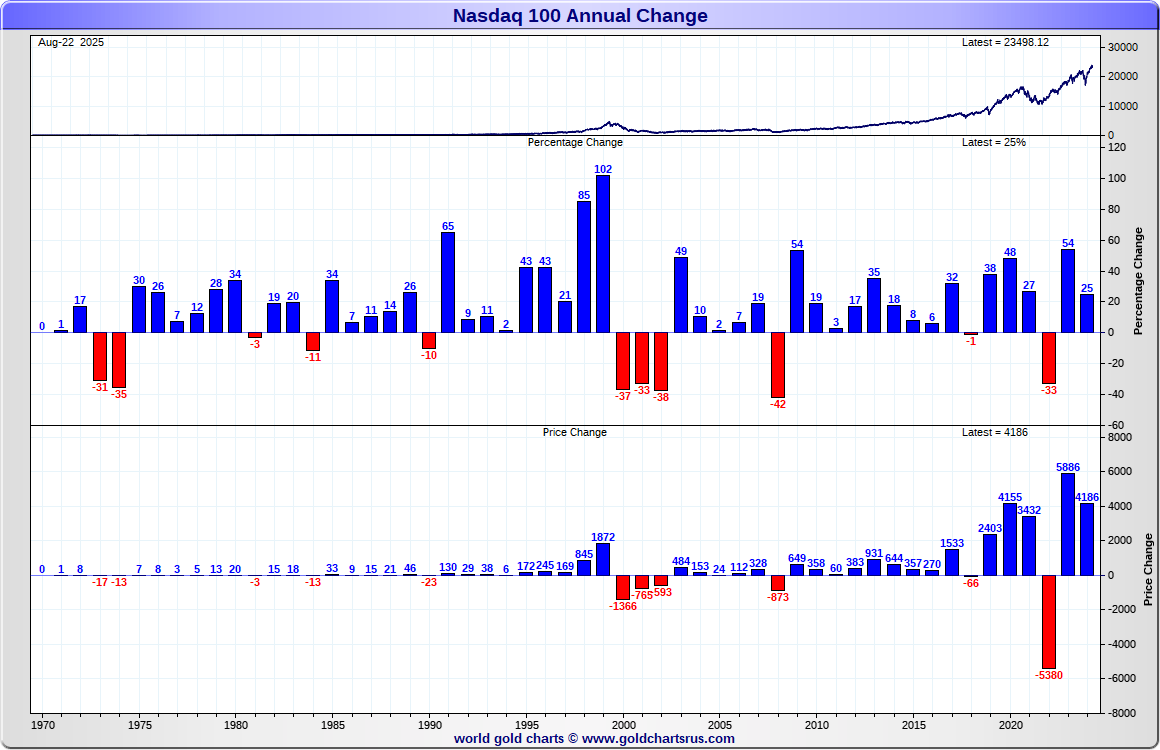Click the 931 price change label

pos(874,553)
